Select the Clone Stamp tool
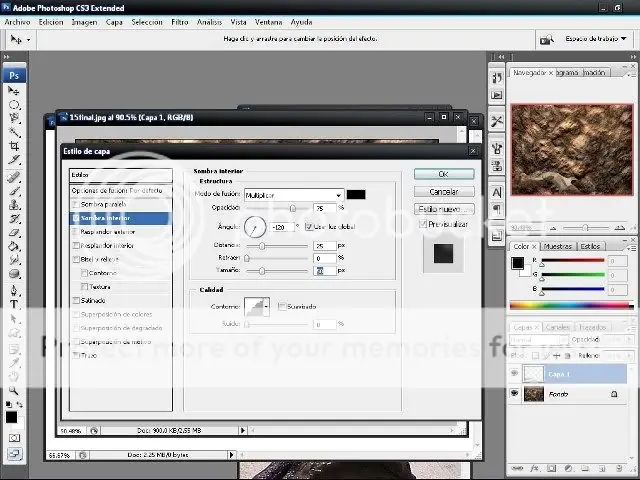Viewport: 640px width, 480px height. [x=14, y=205]
